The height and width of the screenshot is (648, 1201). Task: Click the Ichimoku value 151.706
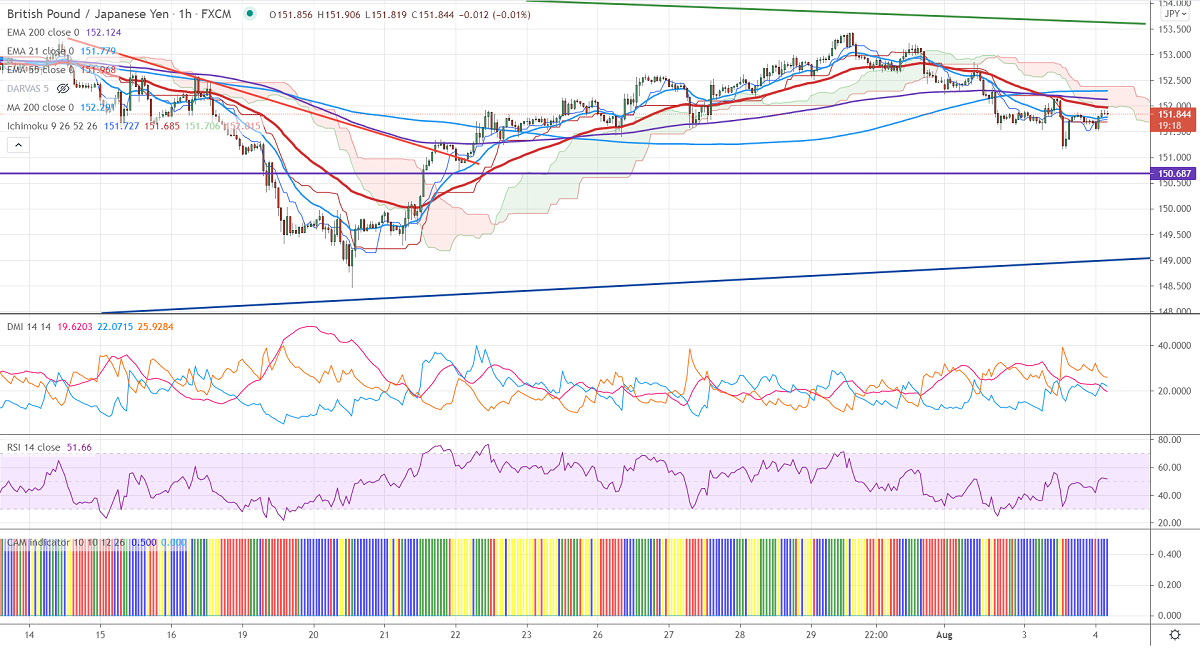tap(204, 126)
